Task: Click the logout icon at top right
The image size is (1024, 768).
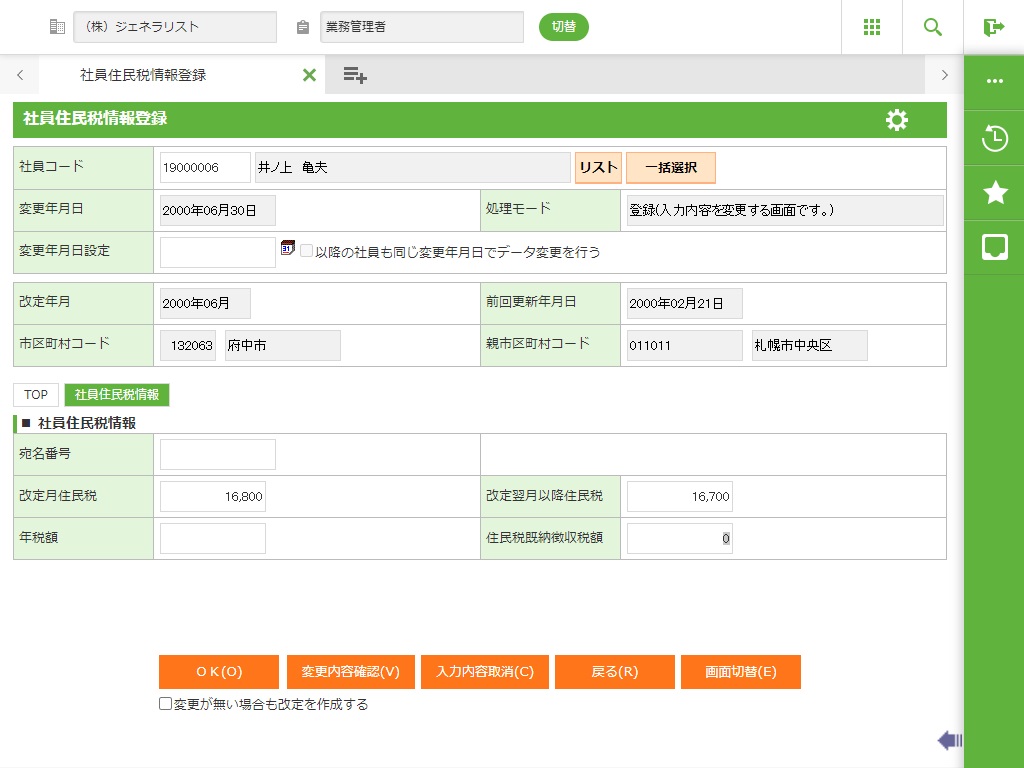Action: (993, 27)
